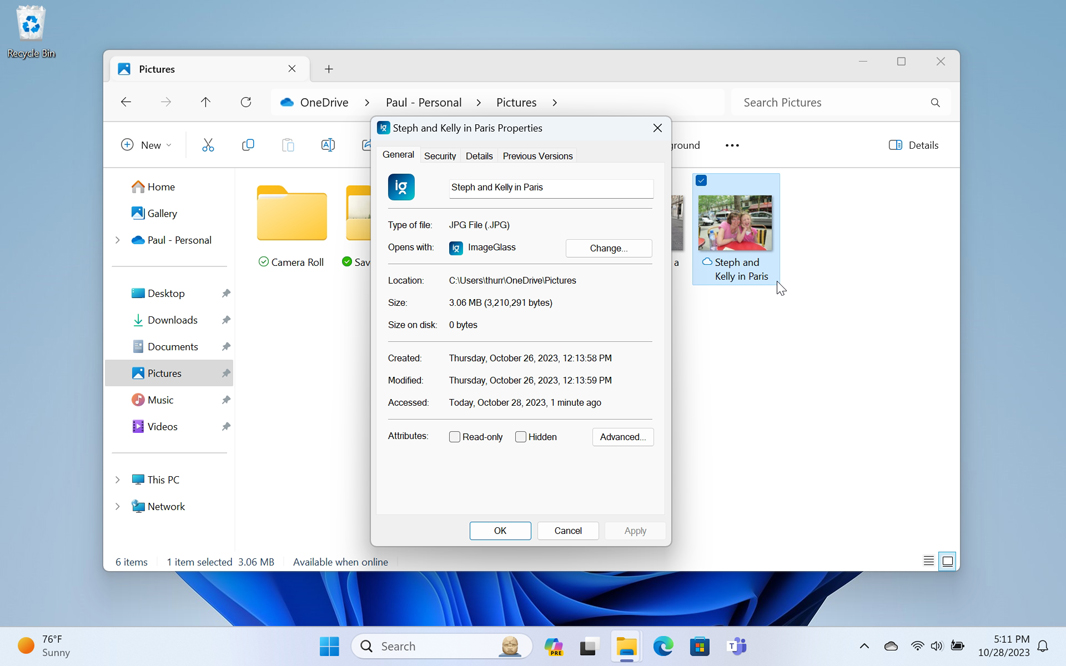Expand the This PC tree node
Image resolution: width=1066 pixels, height=666 pixels.
117,480
